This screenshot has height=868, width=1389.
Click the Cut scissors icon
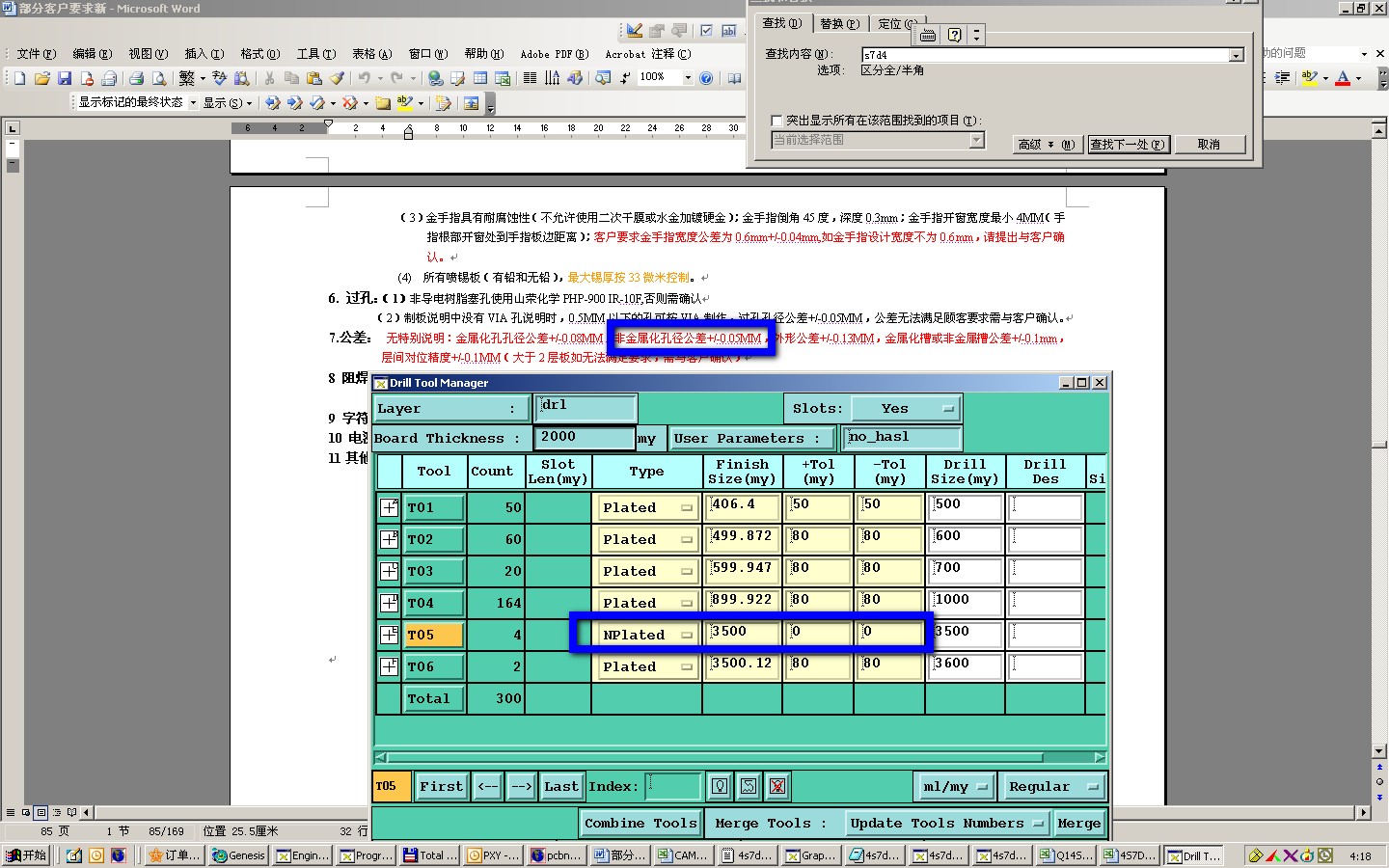point(269,78)
